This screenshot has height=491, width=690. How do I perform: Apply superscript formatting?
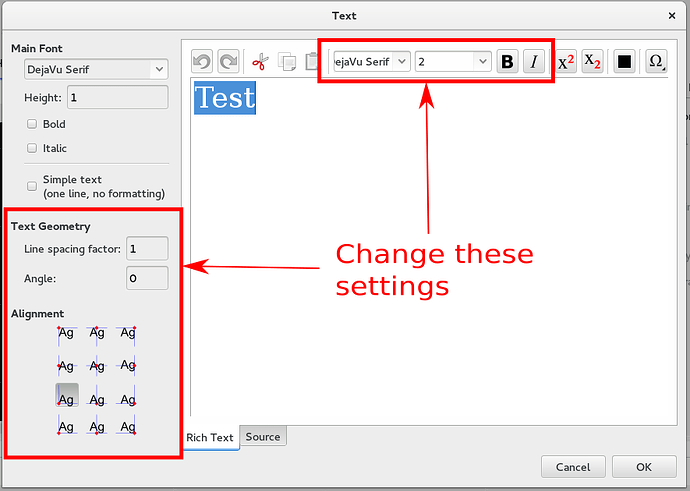[x=566, y=61]
